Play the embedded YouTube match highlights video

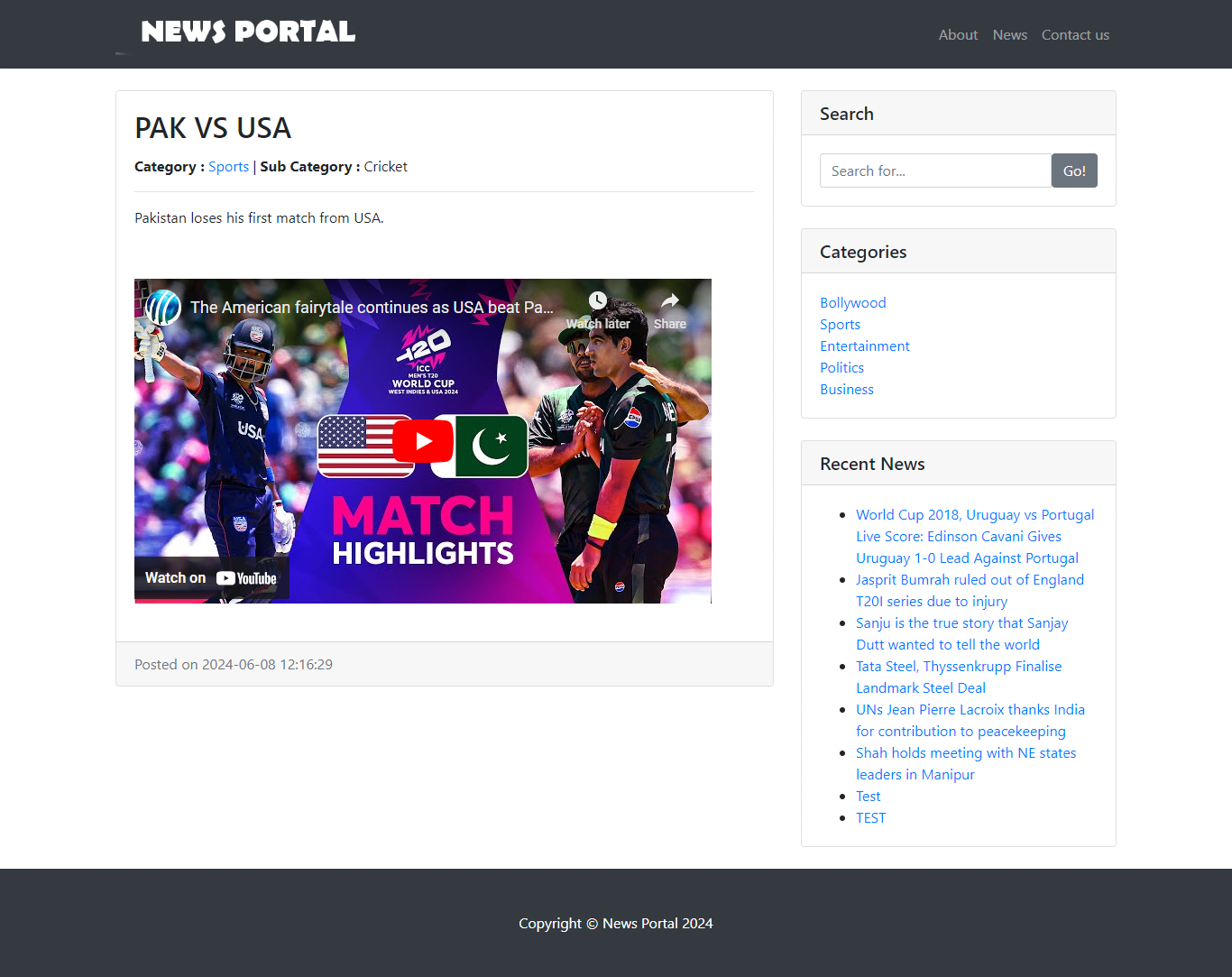422,441
